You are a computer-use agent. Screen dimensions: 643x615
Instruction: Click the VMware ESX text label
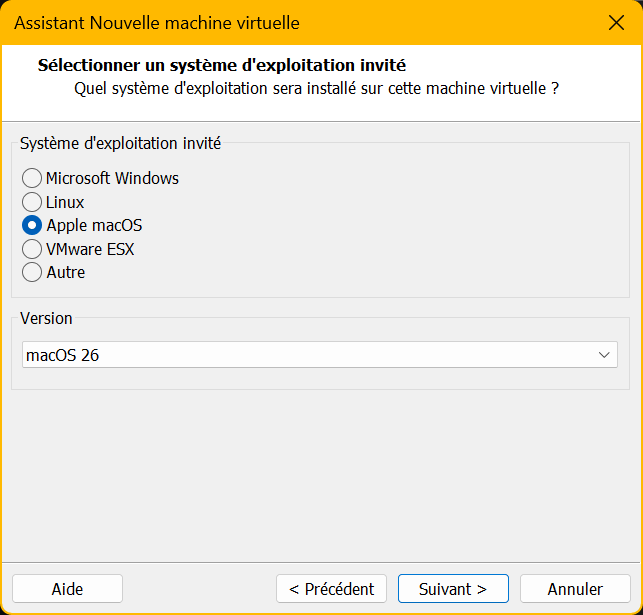click(90, 249)
